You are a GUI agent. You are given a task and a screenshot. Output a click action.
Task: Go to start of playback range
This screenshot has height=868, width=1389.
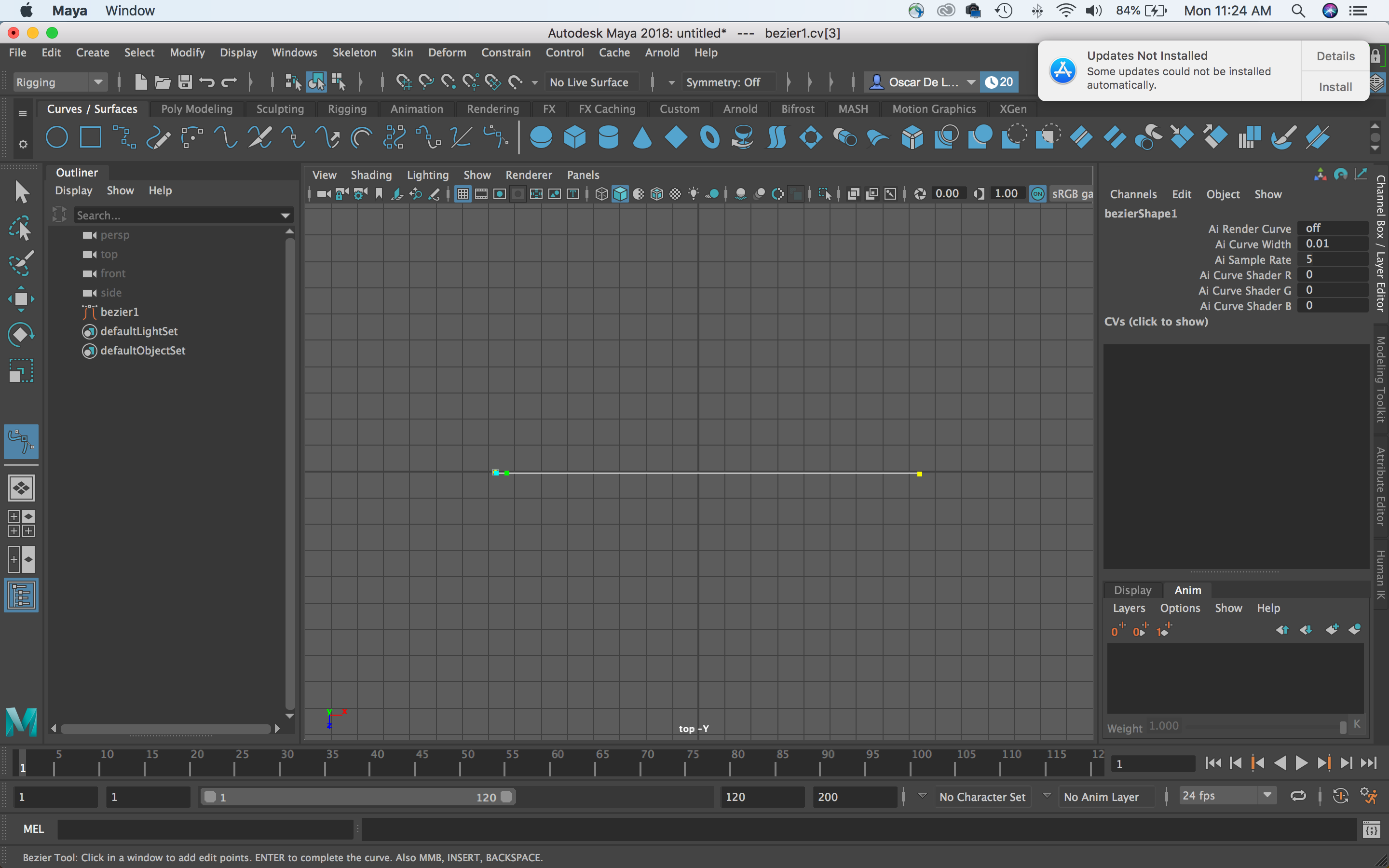[x=1213, y=763]
